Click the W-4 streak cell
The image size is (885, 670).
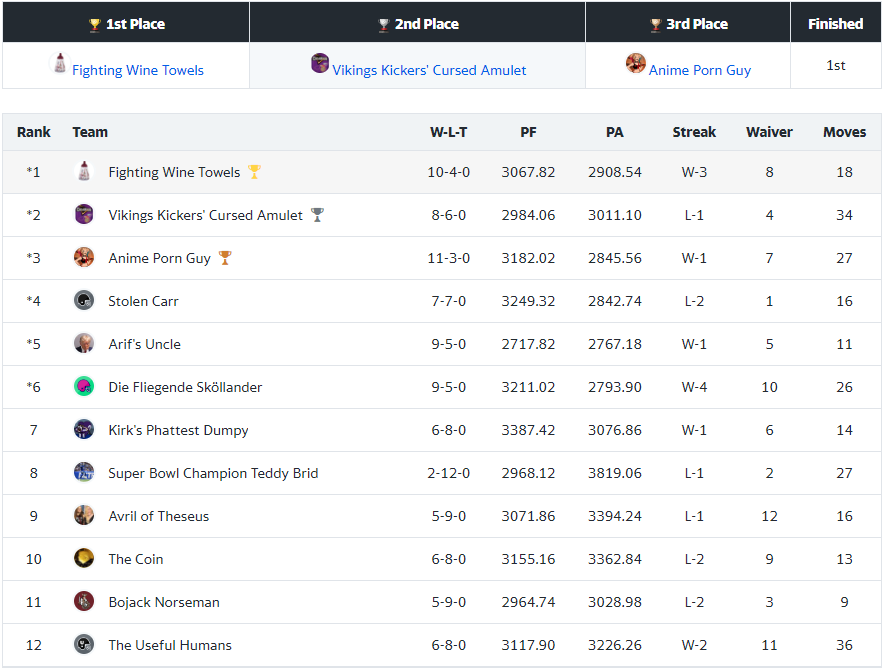click(694, 387)
